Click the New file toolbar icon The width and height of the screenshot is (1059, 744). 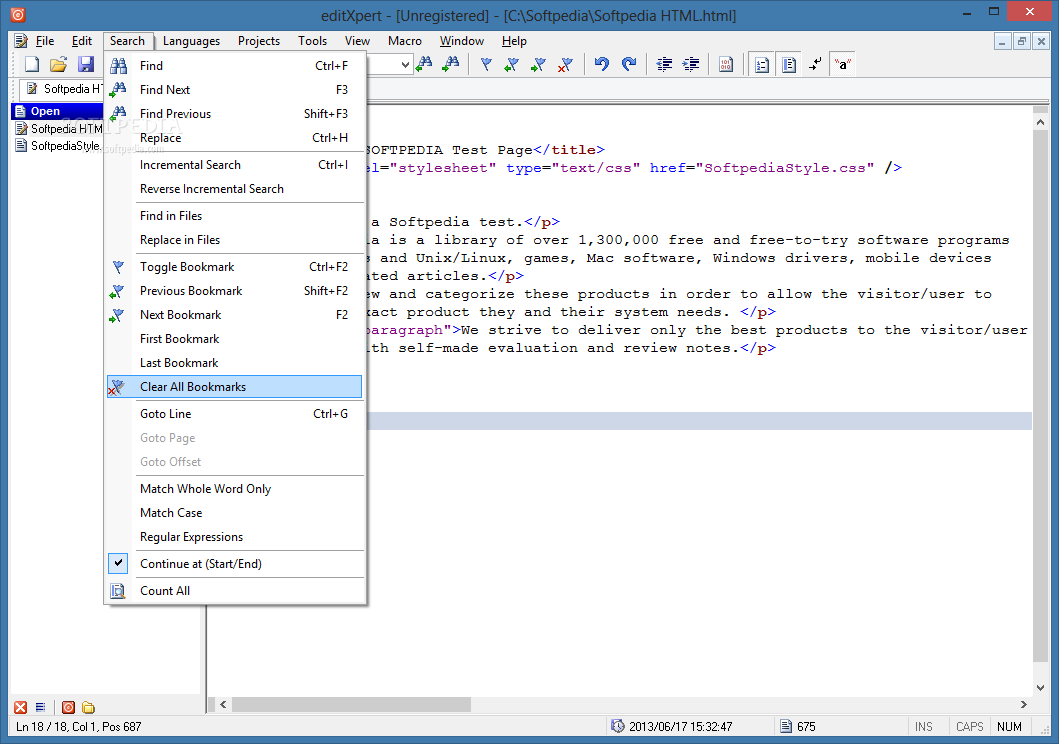tap(32, 64)
